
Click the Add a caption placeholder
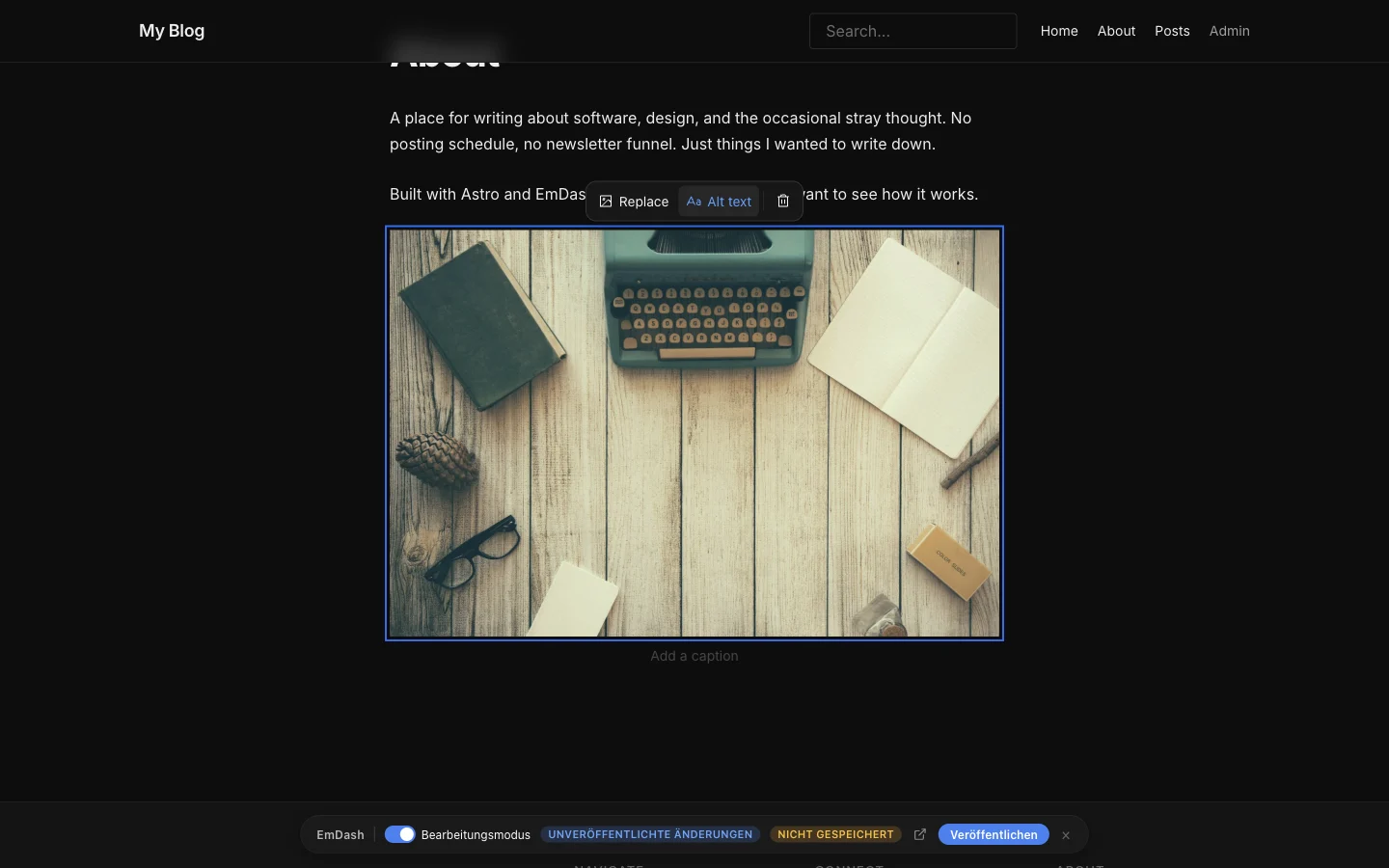694,656
